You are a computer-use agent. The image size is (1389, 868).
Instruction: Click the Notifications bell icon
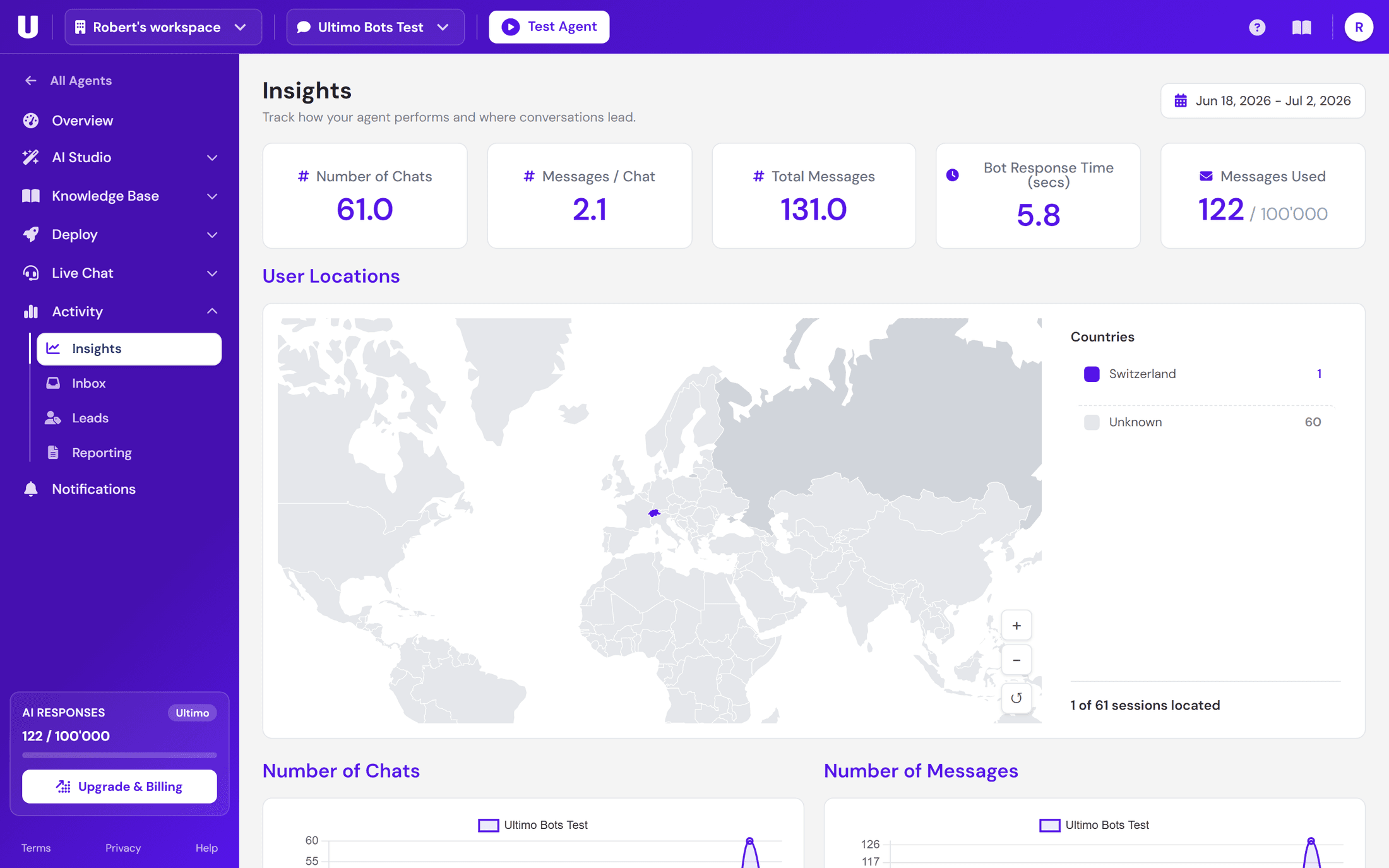[x=31, y=489]
